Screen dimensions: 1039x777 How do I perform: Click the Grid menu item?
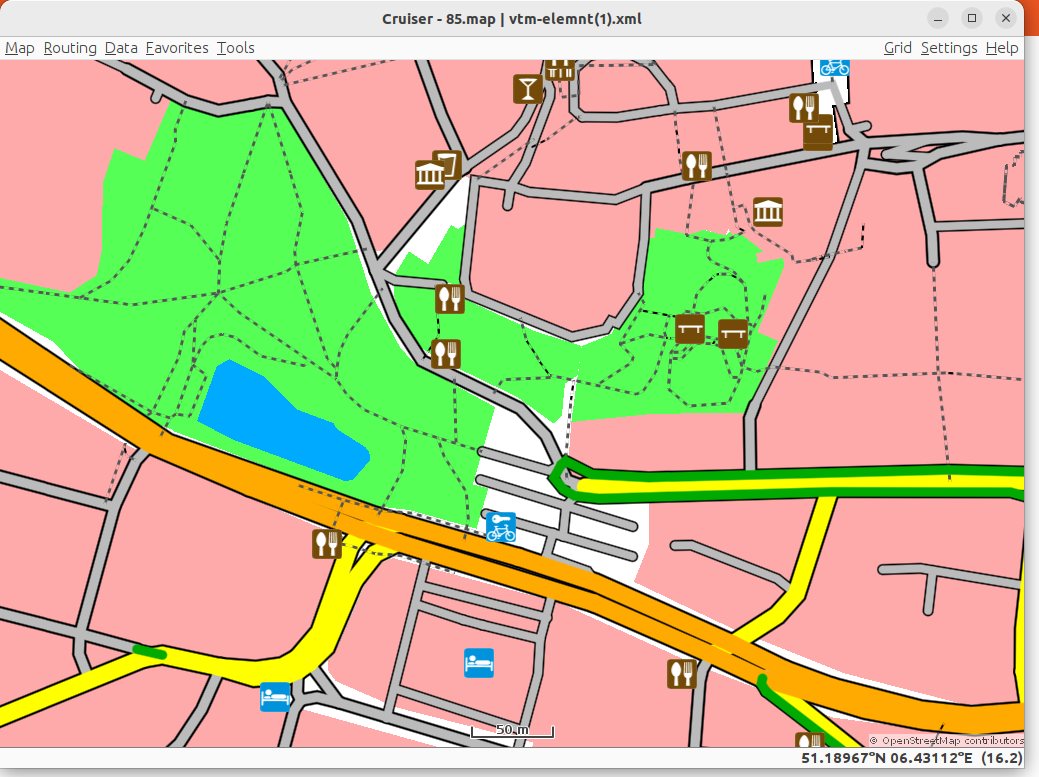(897, 48)
